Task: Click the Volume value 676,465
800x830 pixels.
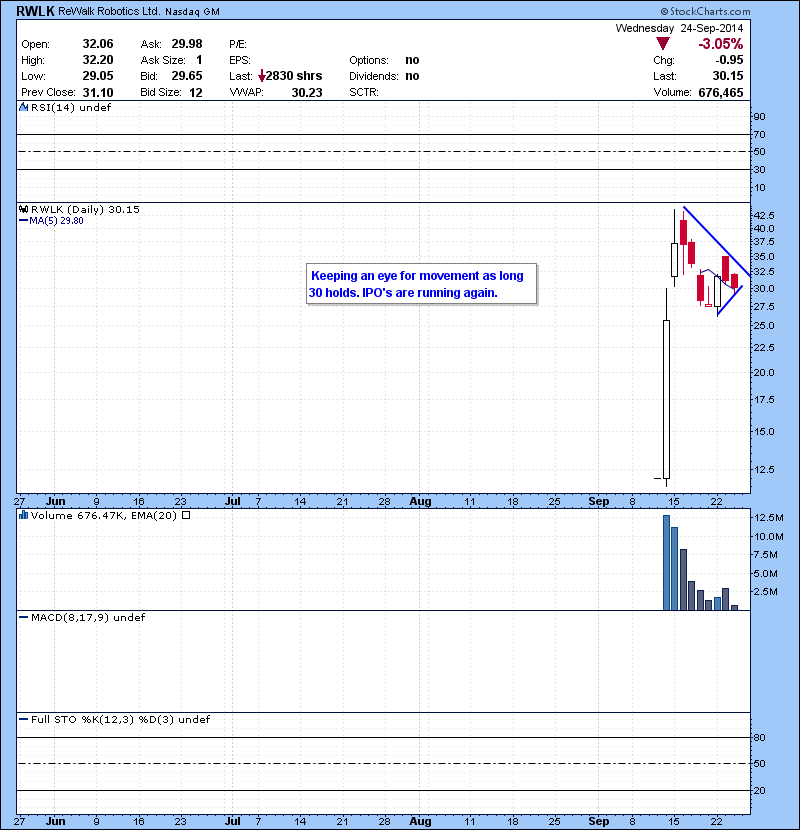Action: (721, 93)
